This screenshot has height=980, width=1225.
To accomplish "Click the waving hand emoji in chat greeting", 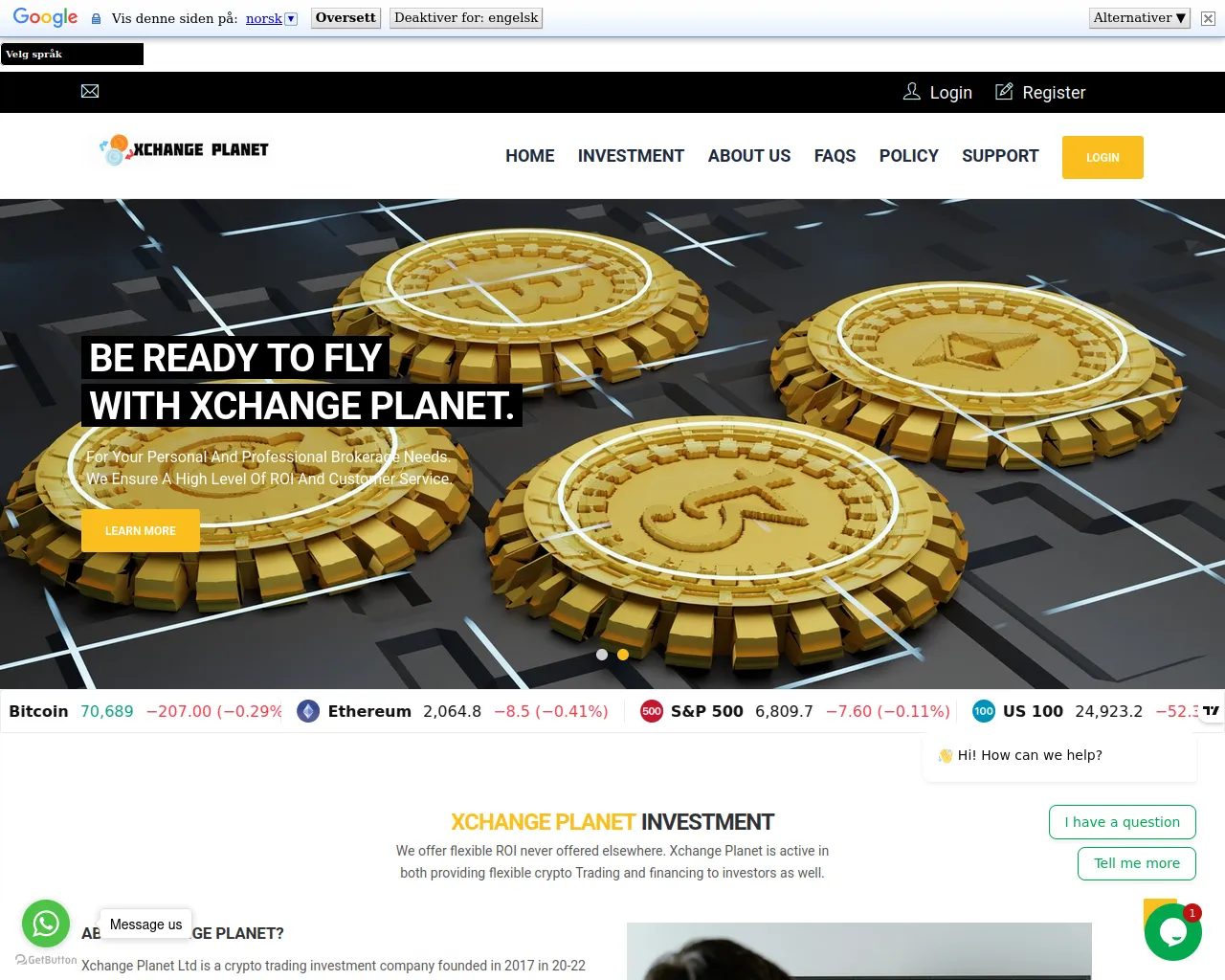I will (946, 755).
